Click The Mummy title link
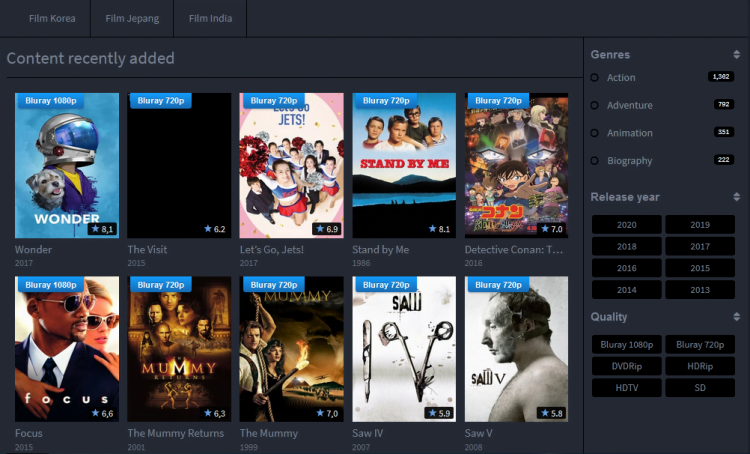This screenshot has width=750, height=454. (269, 433)
